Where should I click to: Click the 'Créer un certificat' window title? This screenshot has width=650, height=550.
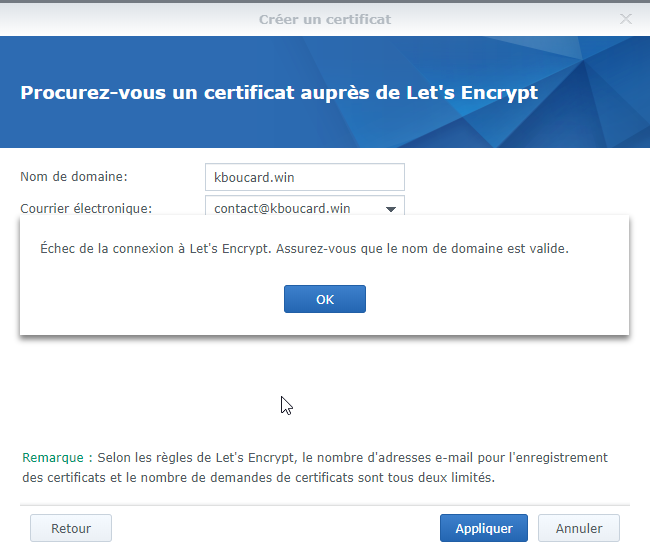click(x=324, y=19)
